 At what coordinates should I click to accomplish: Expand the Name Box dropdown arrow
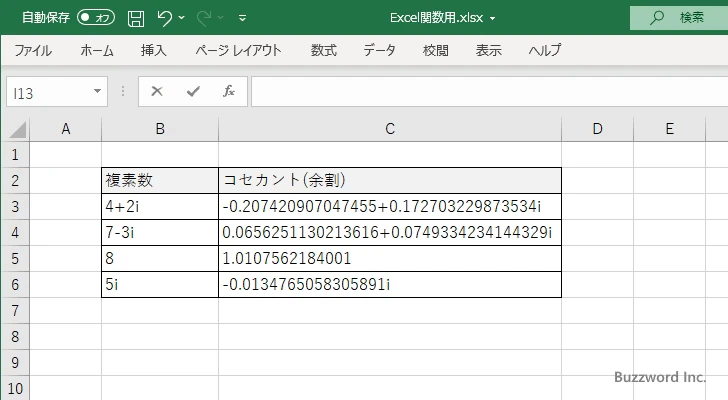98,91
